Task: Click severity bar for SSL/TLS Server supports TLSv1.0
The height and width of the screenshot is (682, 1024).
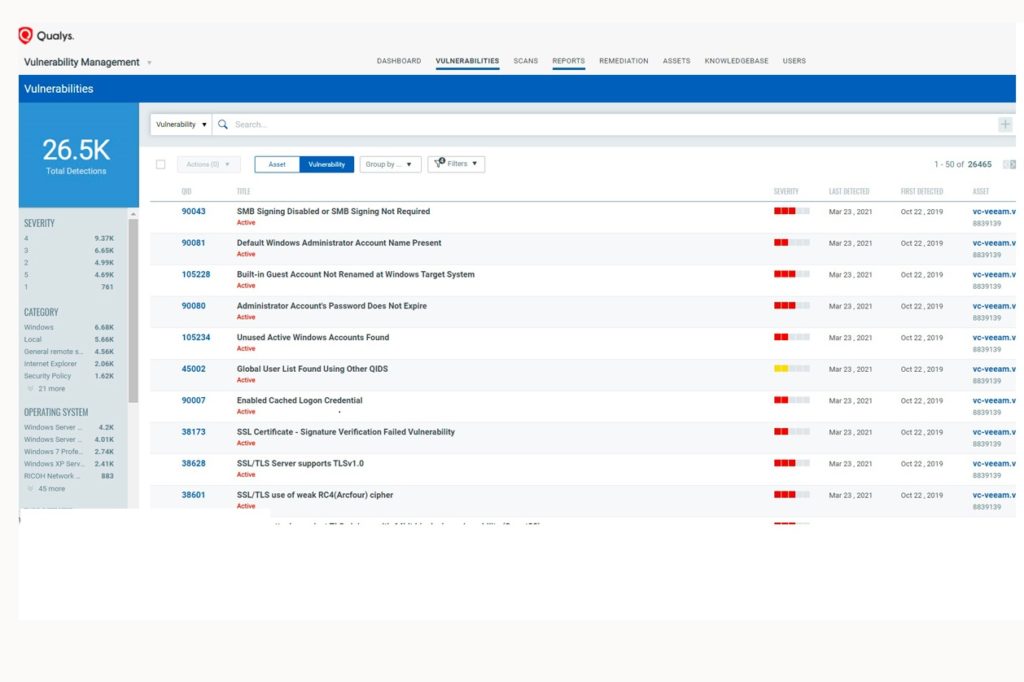Action: coord(792,463)
